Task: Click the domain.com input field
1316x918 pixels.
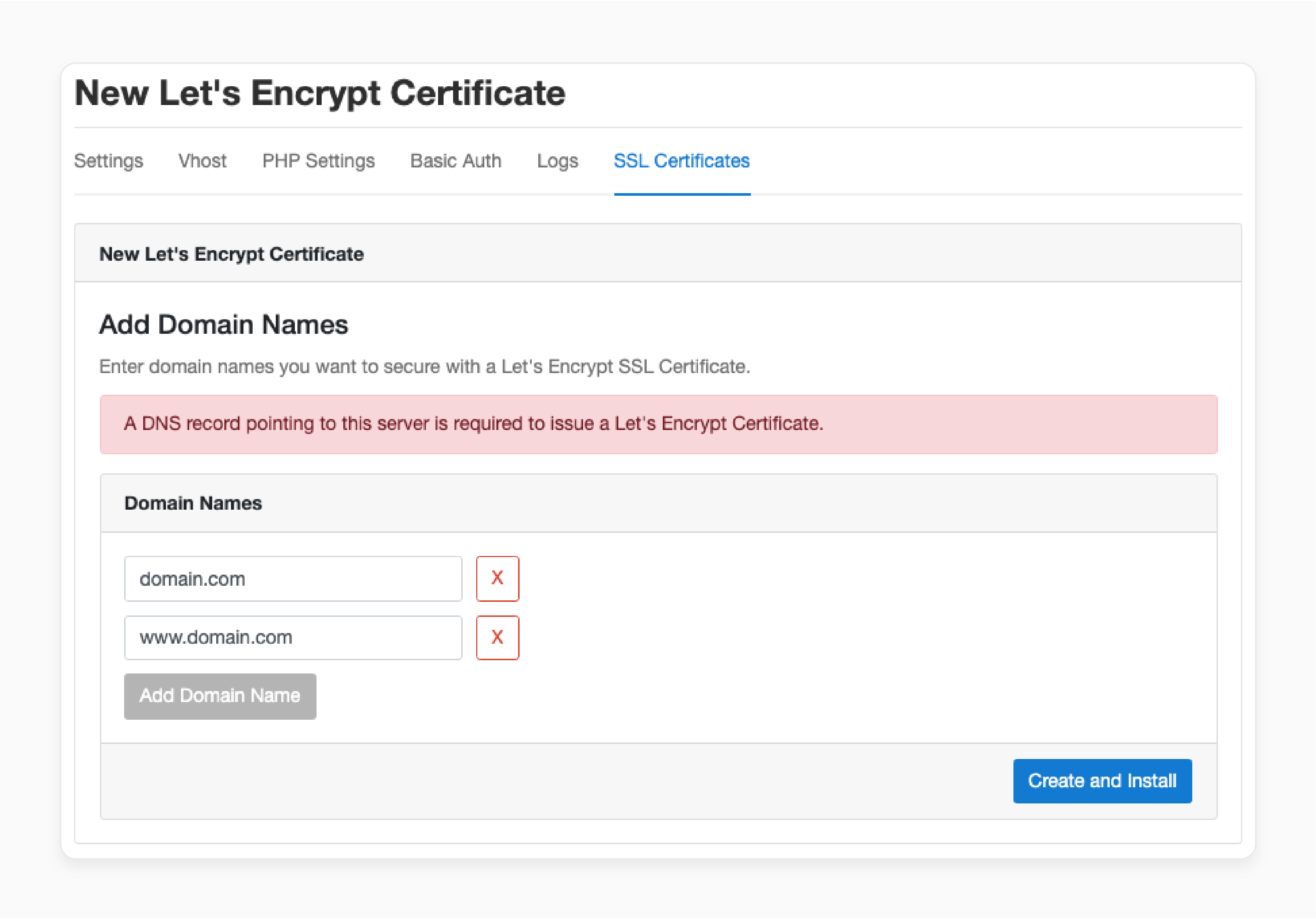Action: point(293,578)
